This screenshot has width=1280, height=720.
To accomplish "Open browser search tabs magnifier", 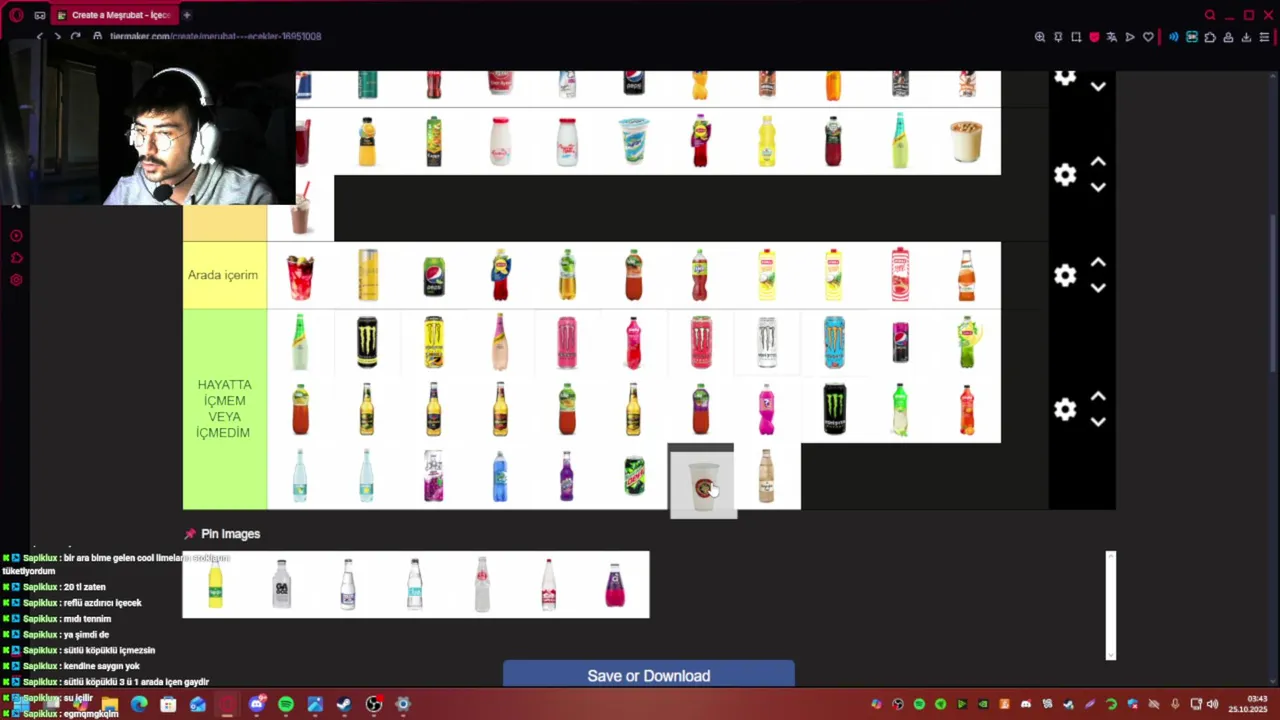I will tap(1210, 15).
